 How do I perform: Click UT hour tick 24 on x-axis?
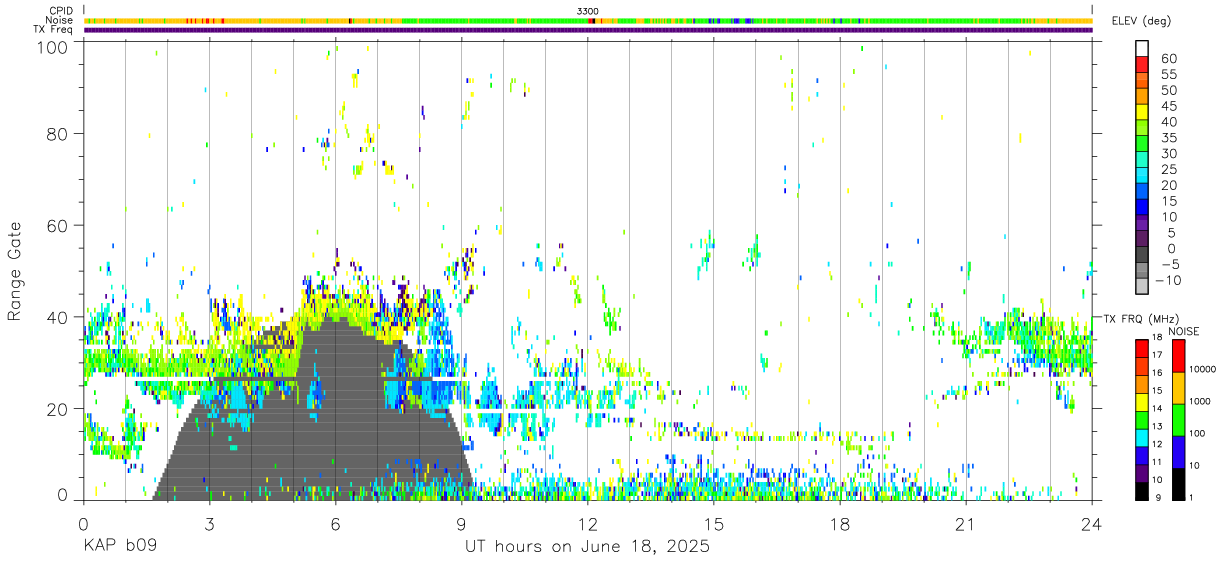click(1092, 523)
